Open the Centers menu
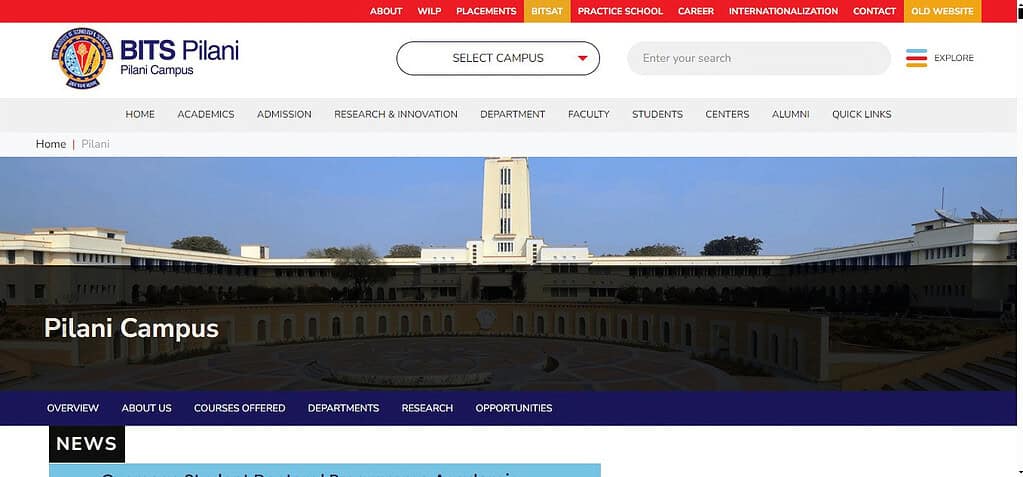 (x=727, y=114)
